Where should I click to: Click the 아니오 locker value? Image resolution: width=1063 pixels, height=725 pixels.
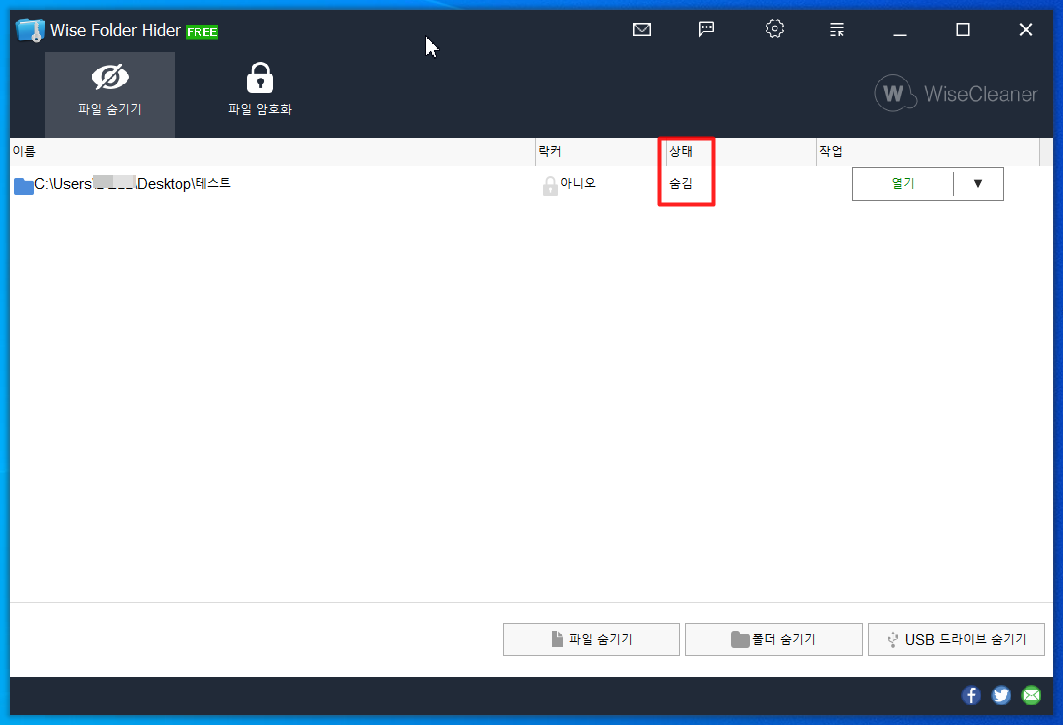click(578, 183)
